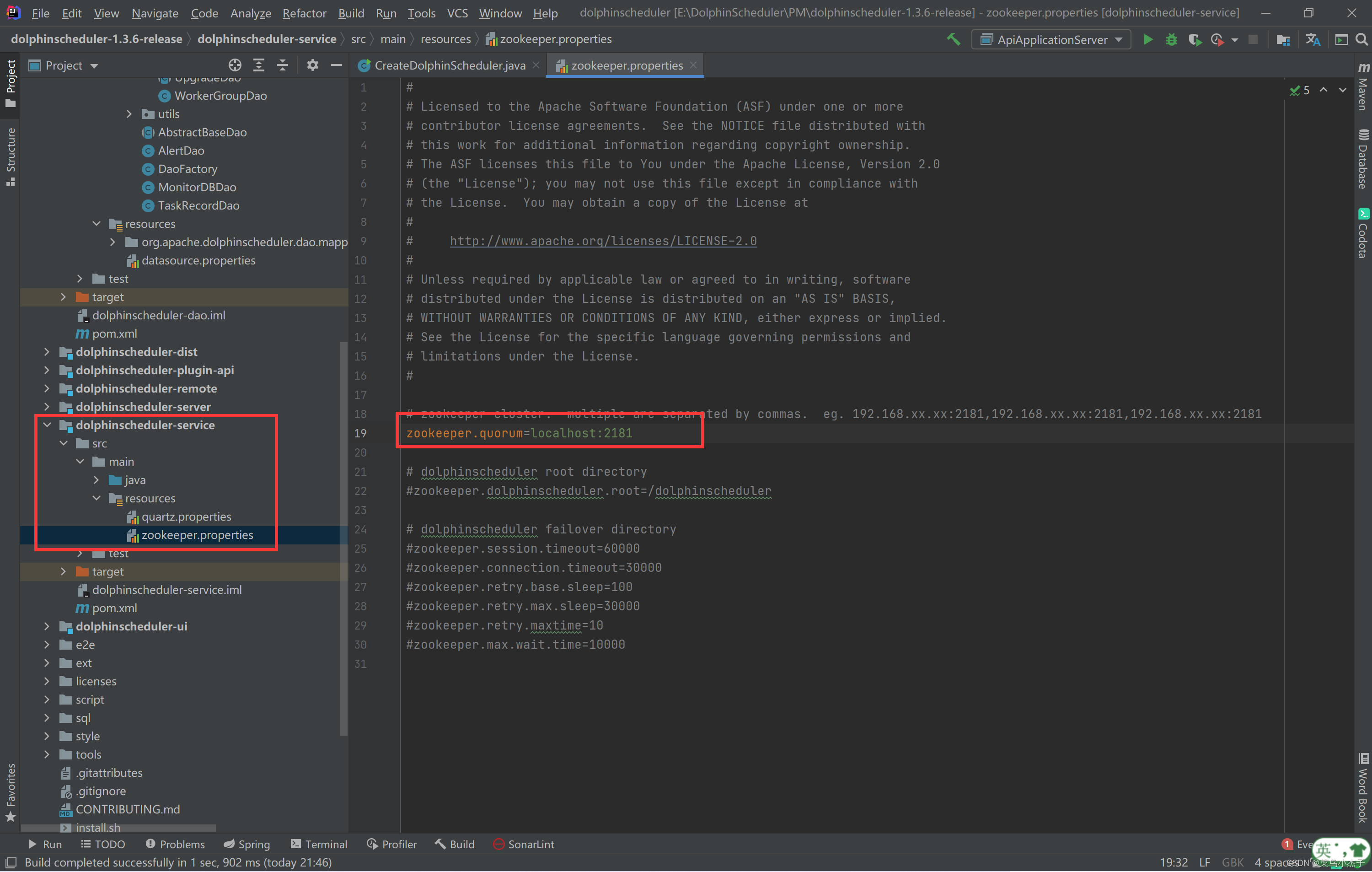Open the Terminal tool window button
The height and width of the screenshot is (872, 1372).
point(318,844)
